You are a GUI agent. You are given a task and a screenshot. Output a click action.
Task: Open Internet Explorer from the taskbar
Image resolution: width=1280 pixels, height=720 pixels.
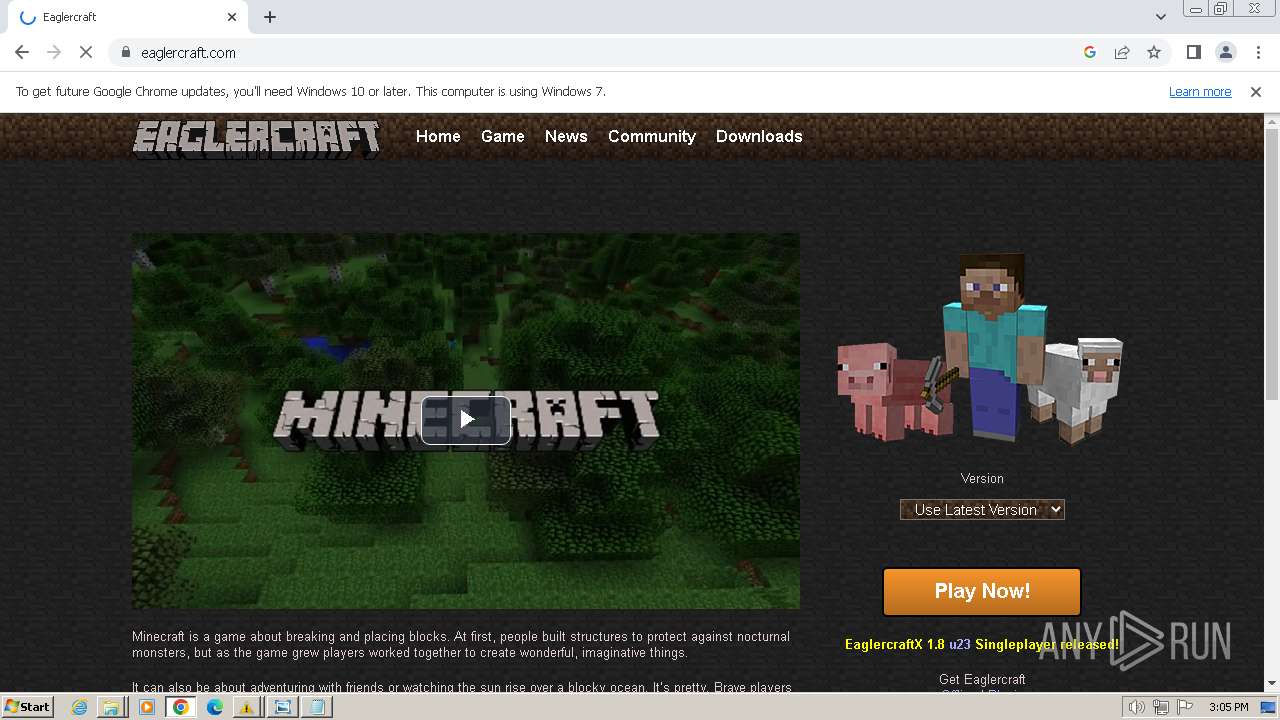(80, 707)
